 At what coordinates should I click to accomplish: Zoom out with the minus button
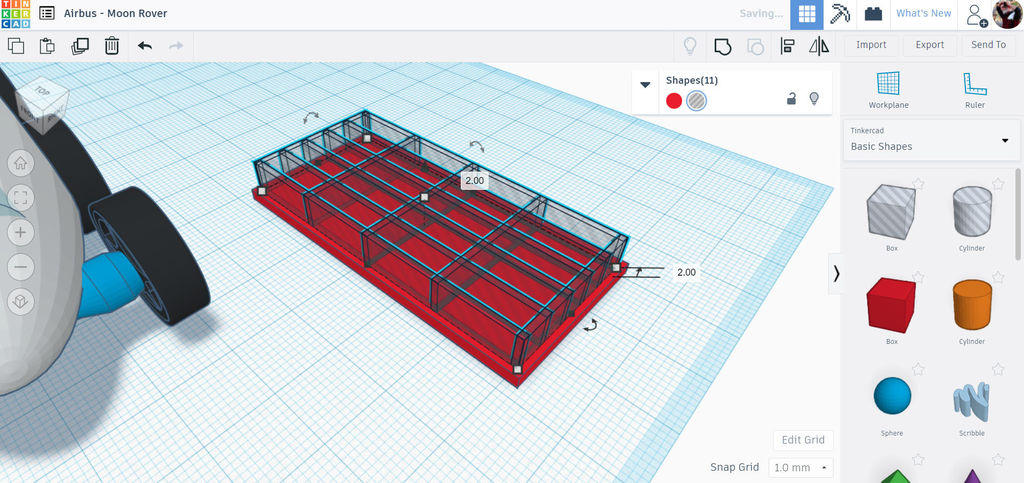click(x=20, y=267)
